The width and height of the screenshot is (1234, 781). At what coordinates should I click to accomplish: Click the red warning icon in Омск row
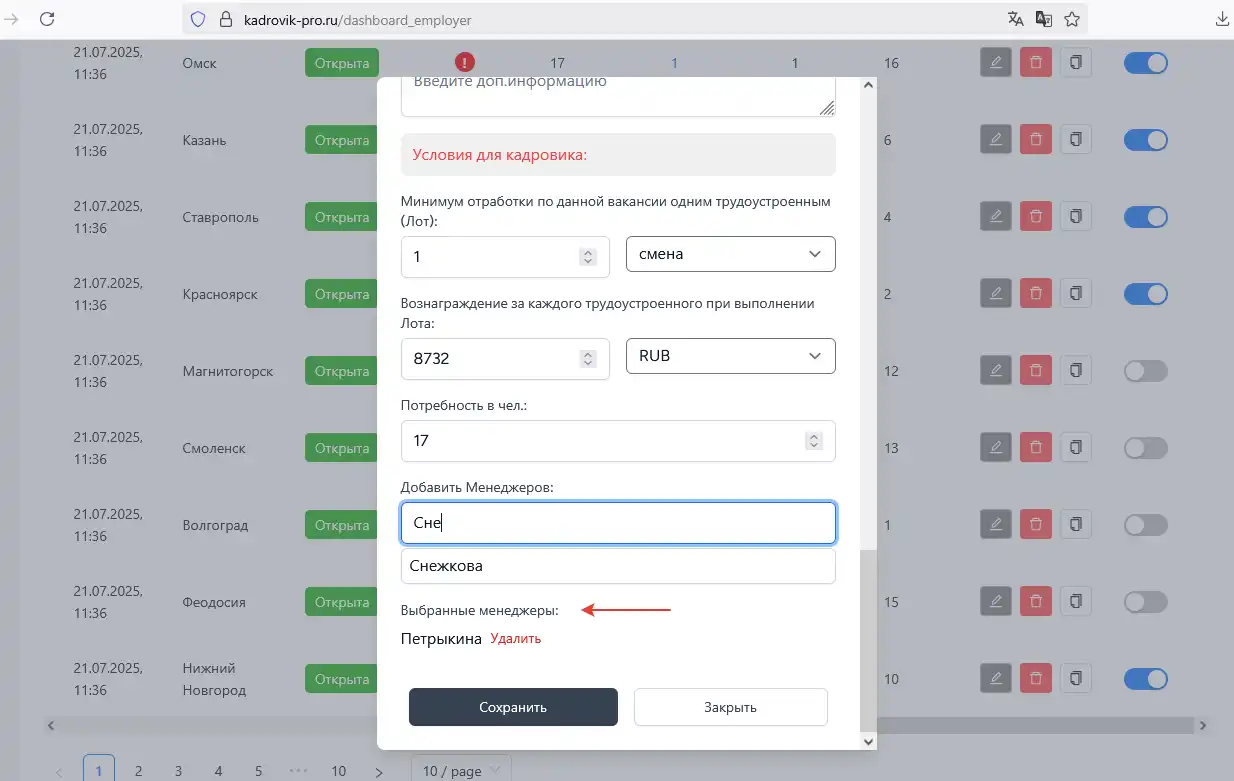pos(464,63)
